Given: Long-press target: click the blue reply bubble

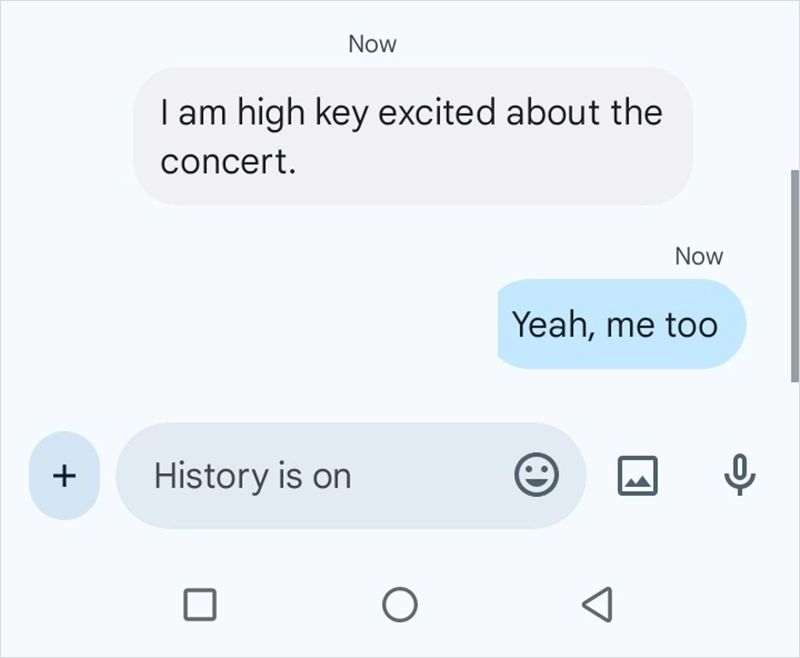Looking at the screenshot, I should 621,324.
